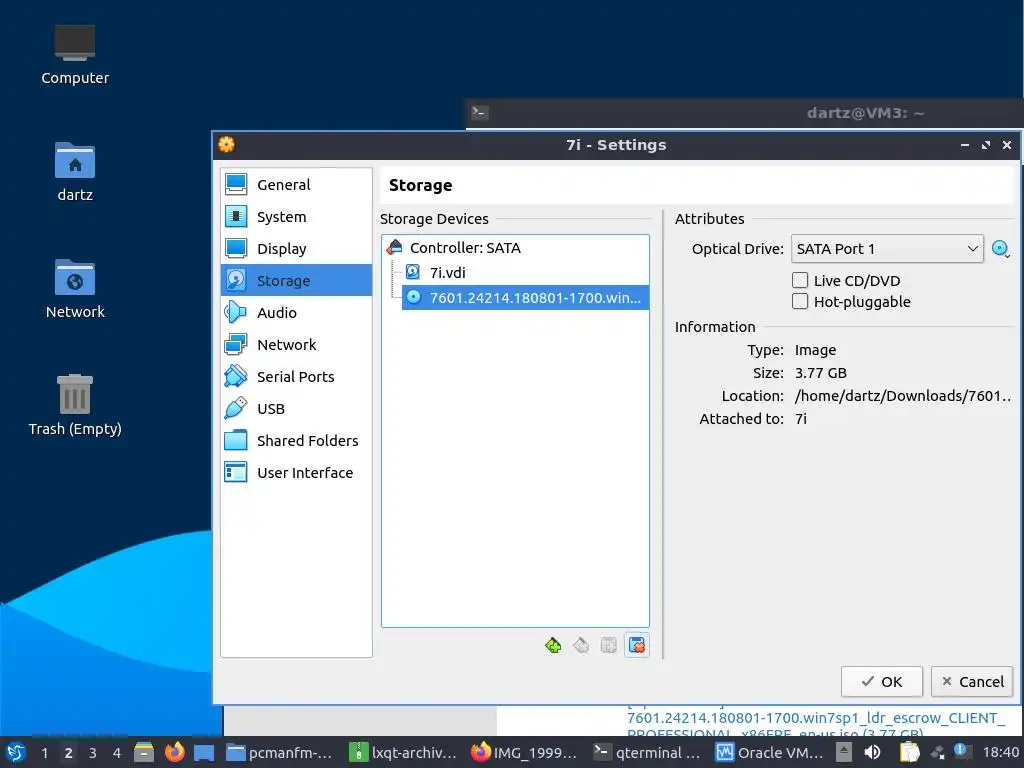This screenshot has height=768, width=1024.
Task: Switch to the qterminal taskbar window
Action: [x=648, y=753]
